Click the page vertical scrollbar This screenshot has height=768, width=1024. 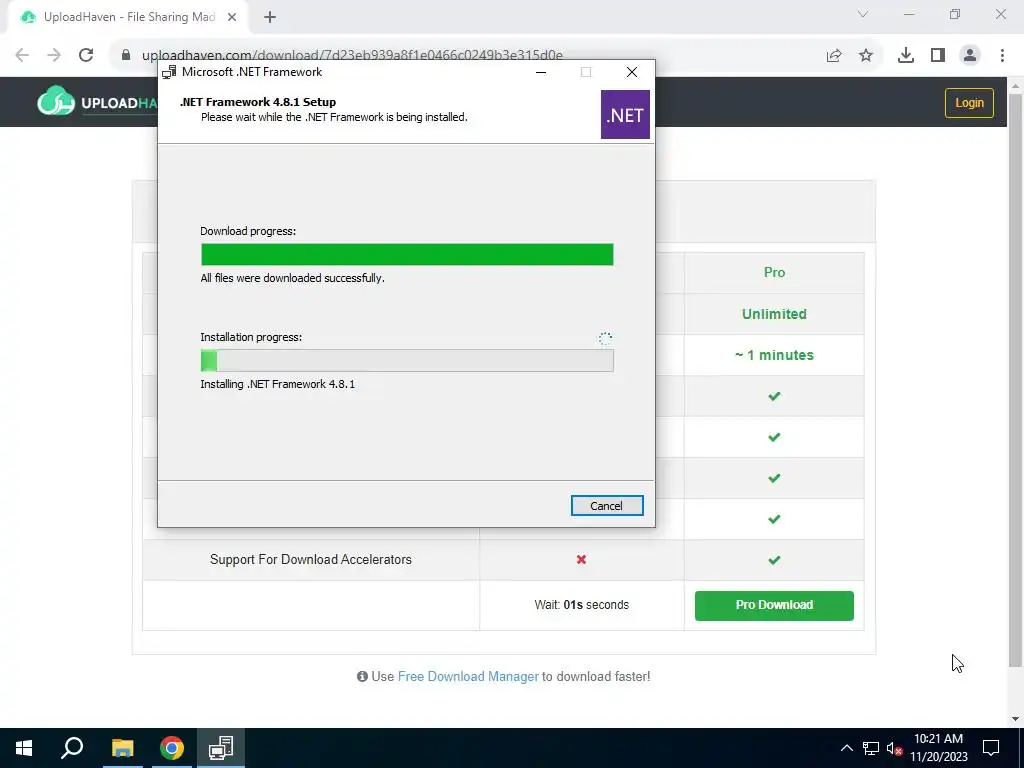click(x=1015, y=379)
